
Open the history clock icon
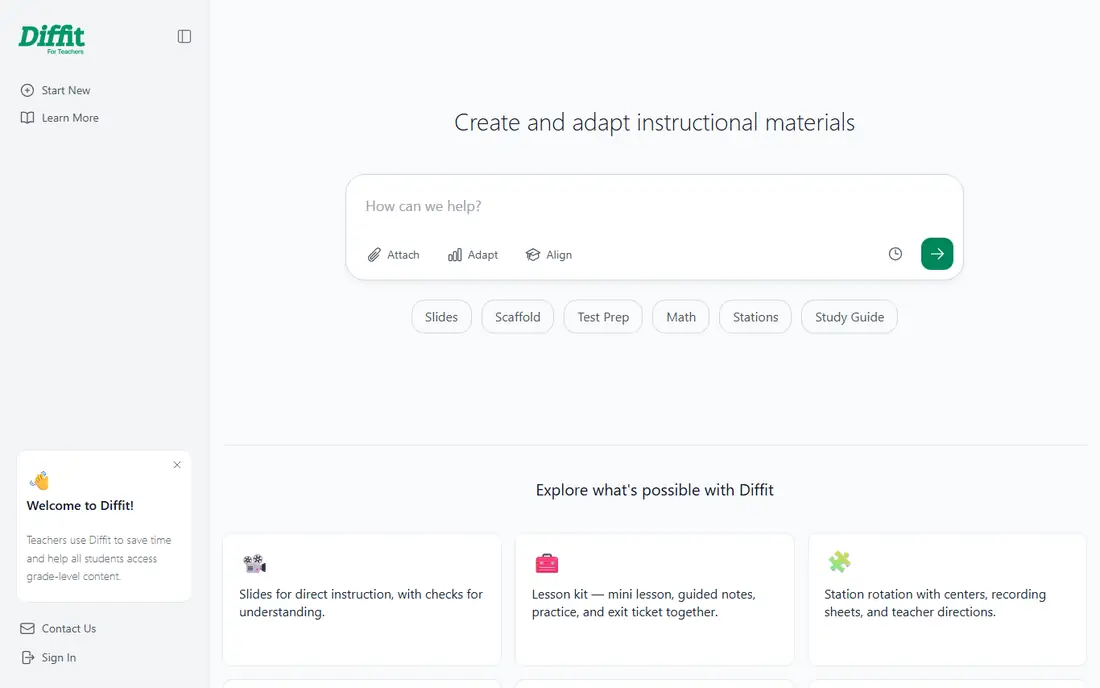pos(895,254)
